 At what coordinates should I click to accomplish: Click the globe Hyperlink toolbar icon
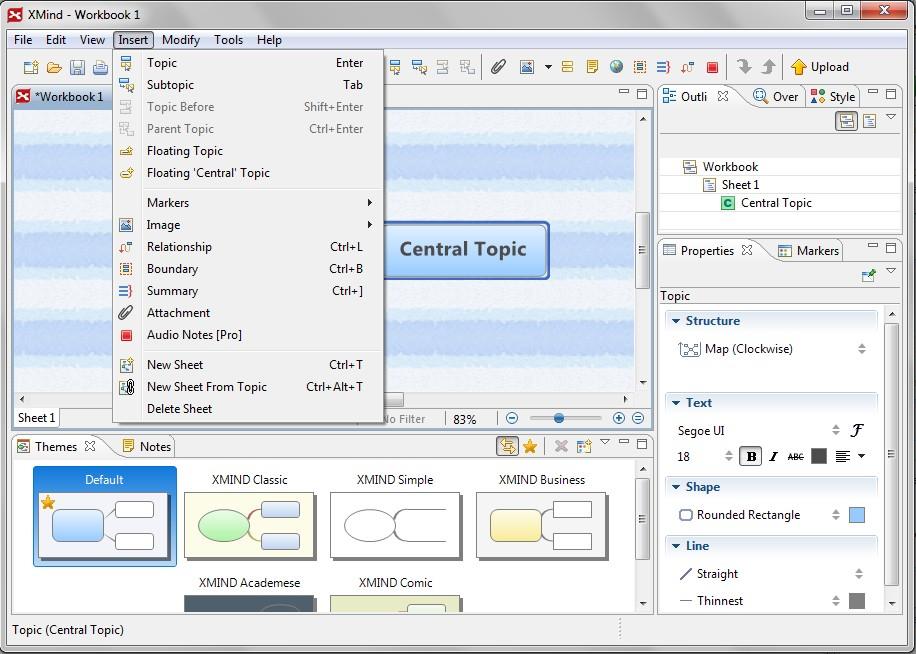point(616,67)
